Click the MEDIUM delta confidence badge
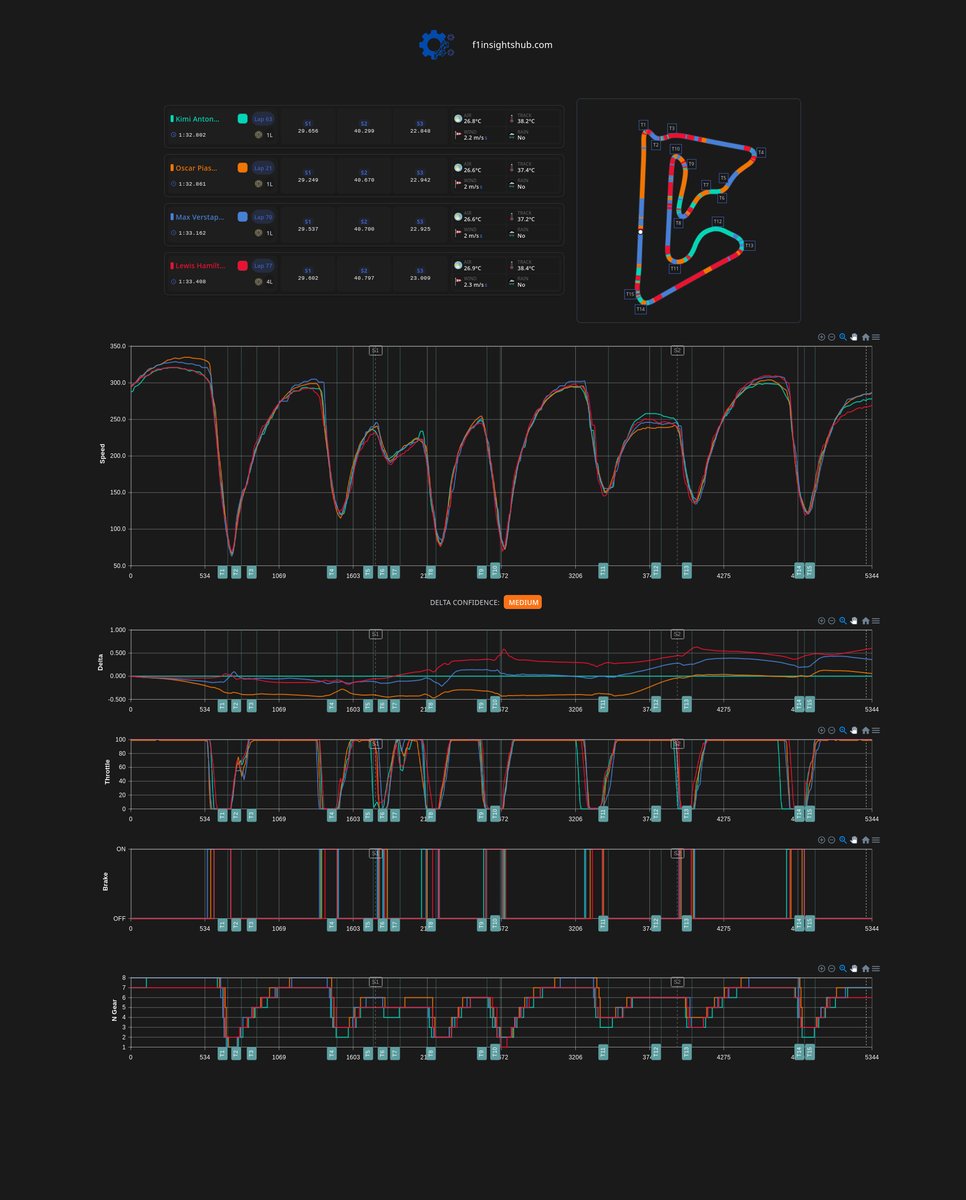Image resolution: width=966 pixels, height=1200 pixels. pos(523,602)
